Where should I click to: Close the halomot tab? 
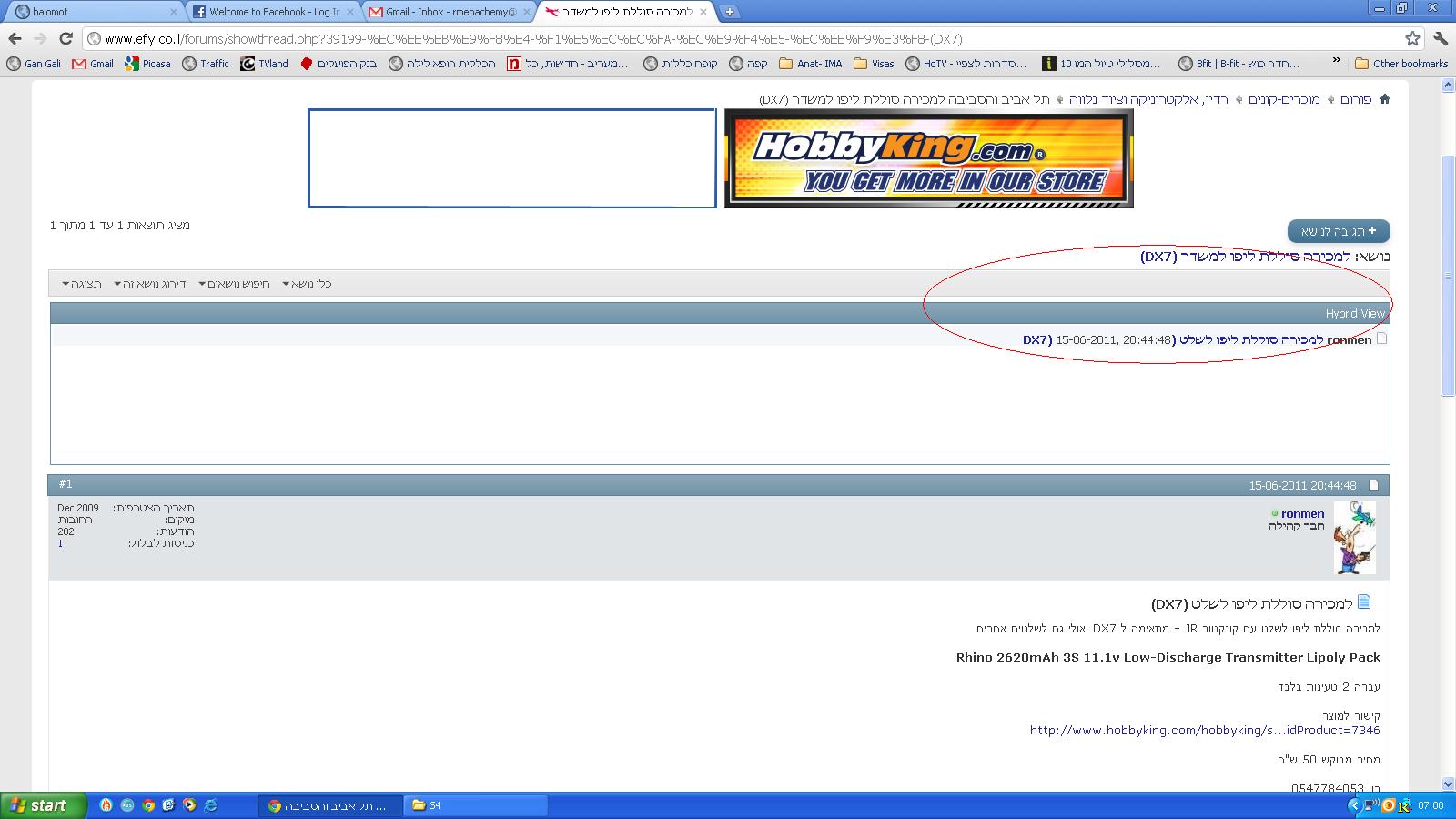point(174,12)
